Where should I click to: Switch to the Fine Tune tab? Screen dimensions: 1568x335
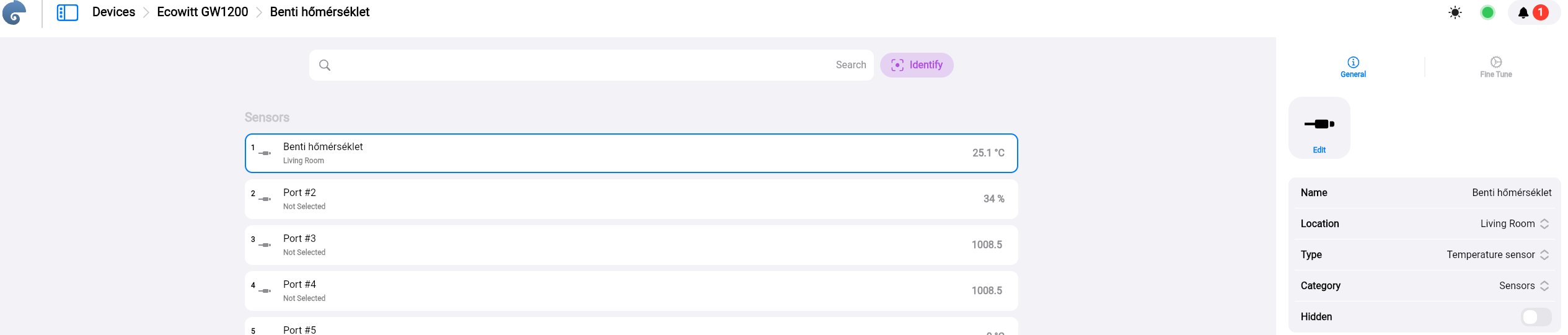pos(1495,66)
